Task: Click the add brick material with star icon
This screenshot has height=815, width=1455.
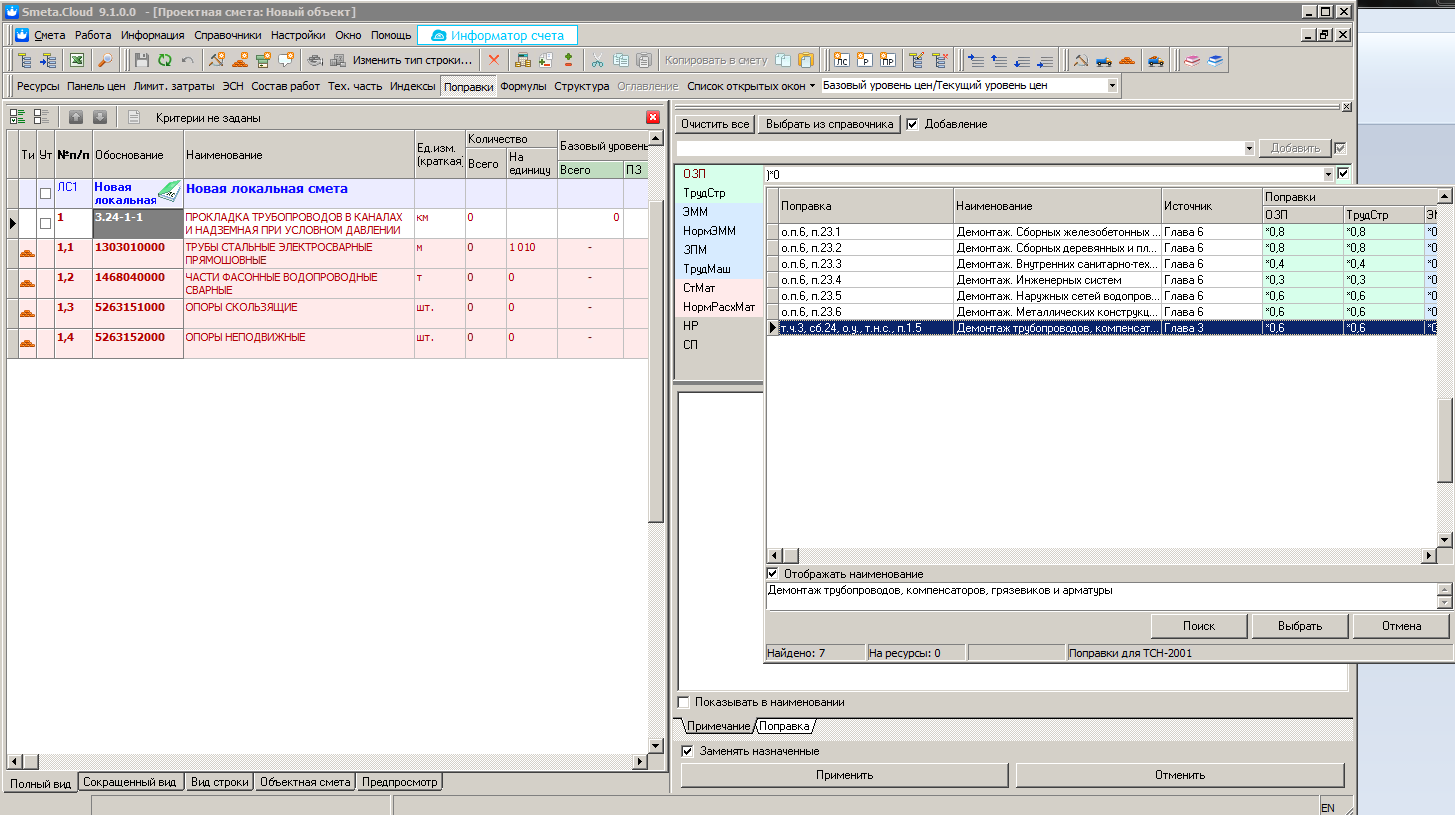Action: (240, 60)
